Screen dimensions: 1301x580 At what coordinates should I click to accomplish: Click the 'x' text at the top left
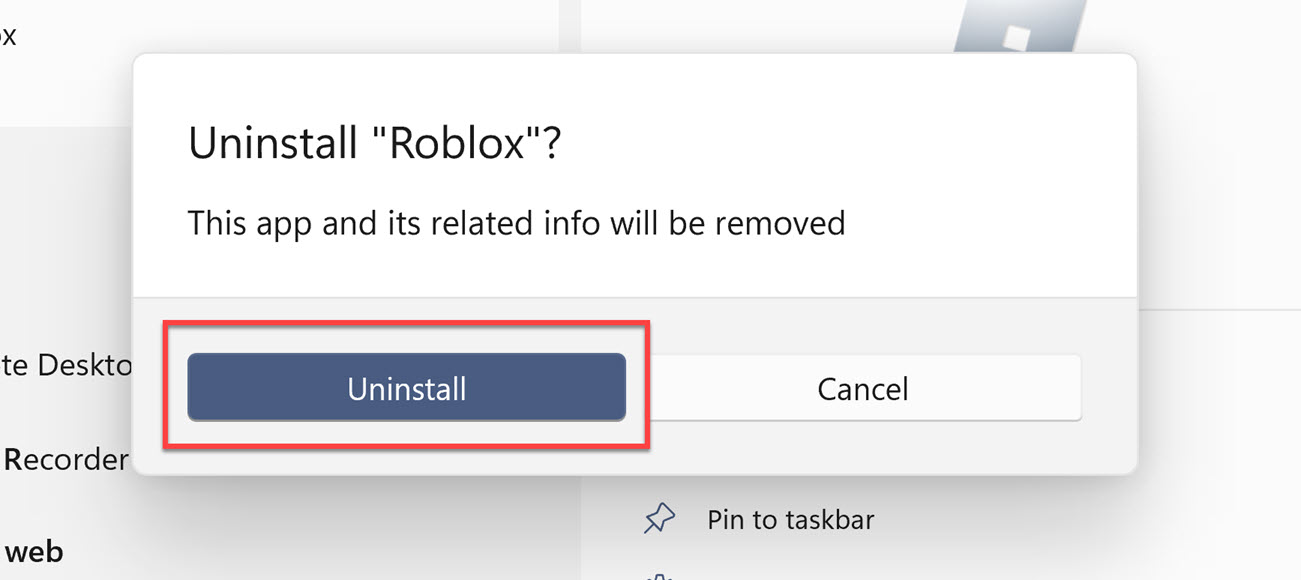(10, 34)
